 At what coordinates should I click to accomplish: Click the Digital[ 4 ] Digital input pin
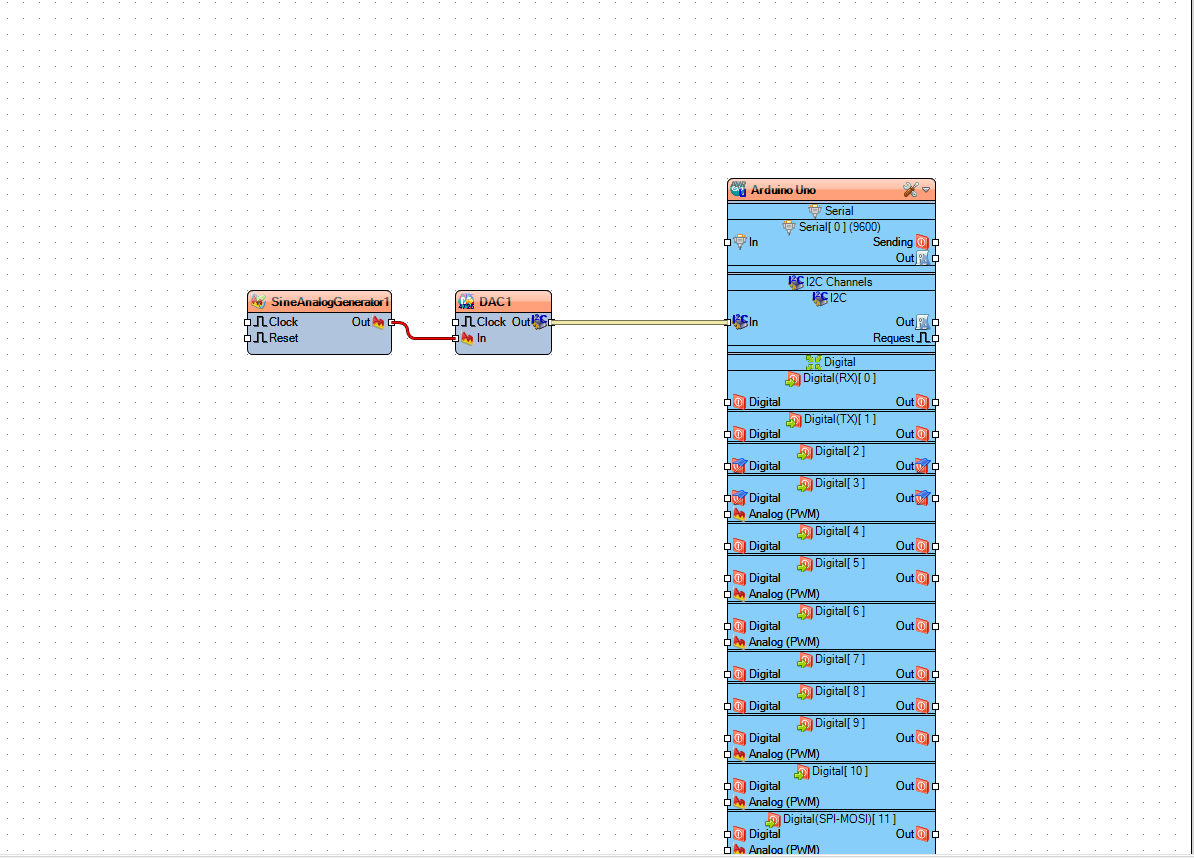click(x=727, y=546)
